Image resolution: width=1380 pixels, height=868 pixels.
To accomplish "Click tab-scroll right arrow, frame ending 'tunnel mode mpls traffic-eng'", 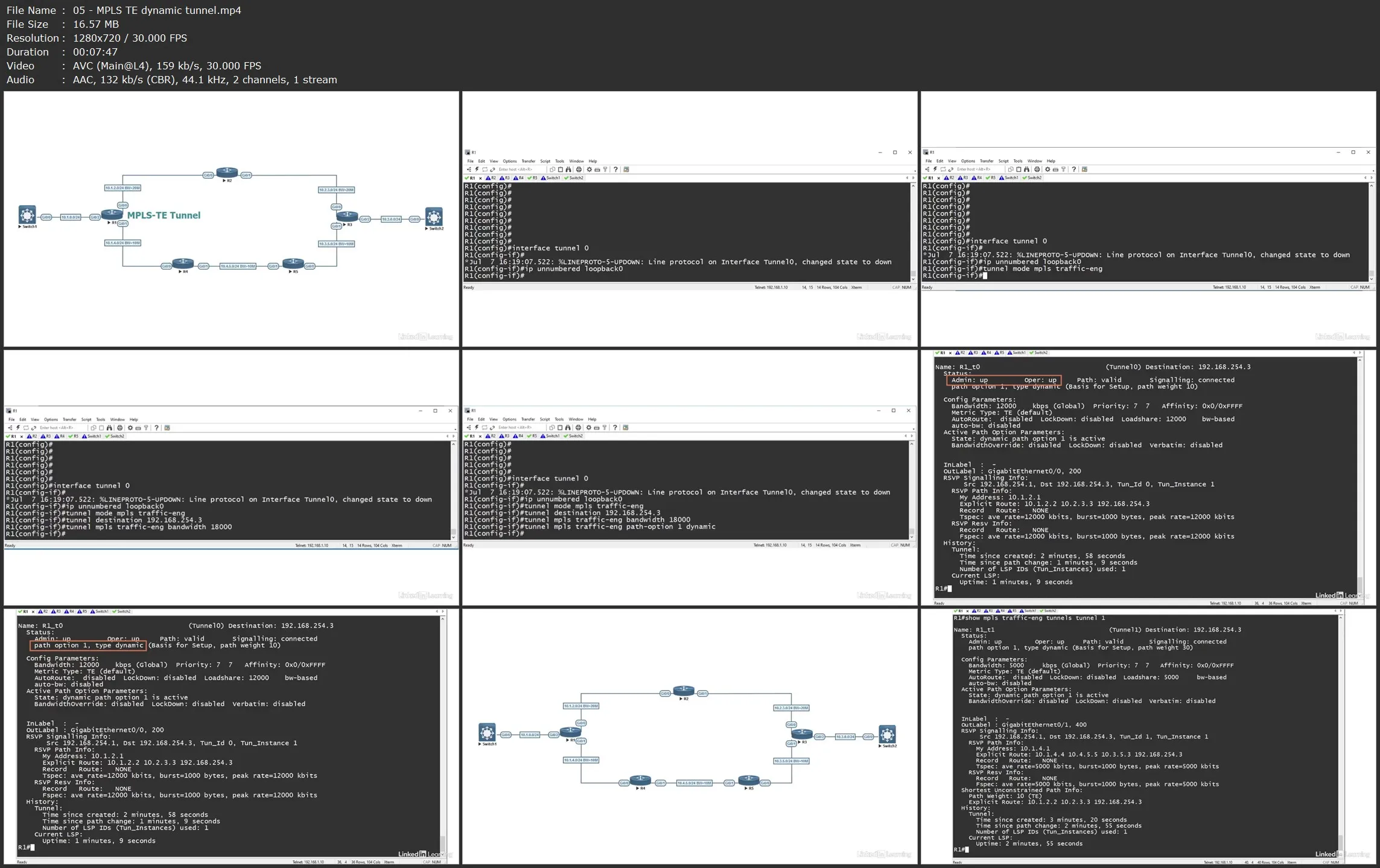I will 1371,178.
